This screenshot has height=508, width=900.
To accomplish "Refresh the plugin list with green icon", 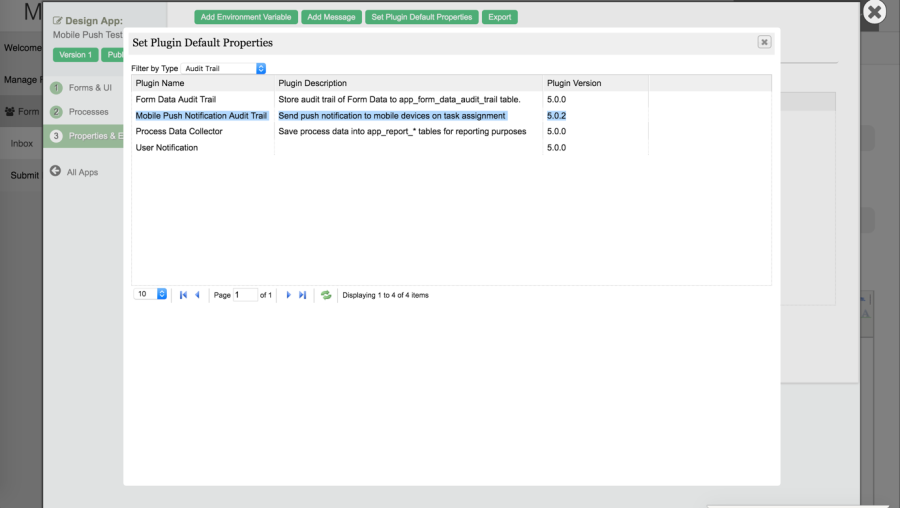I will [x=326, y=295].
